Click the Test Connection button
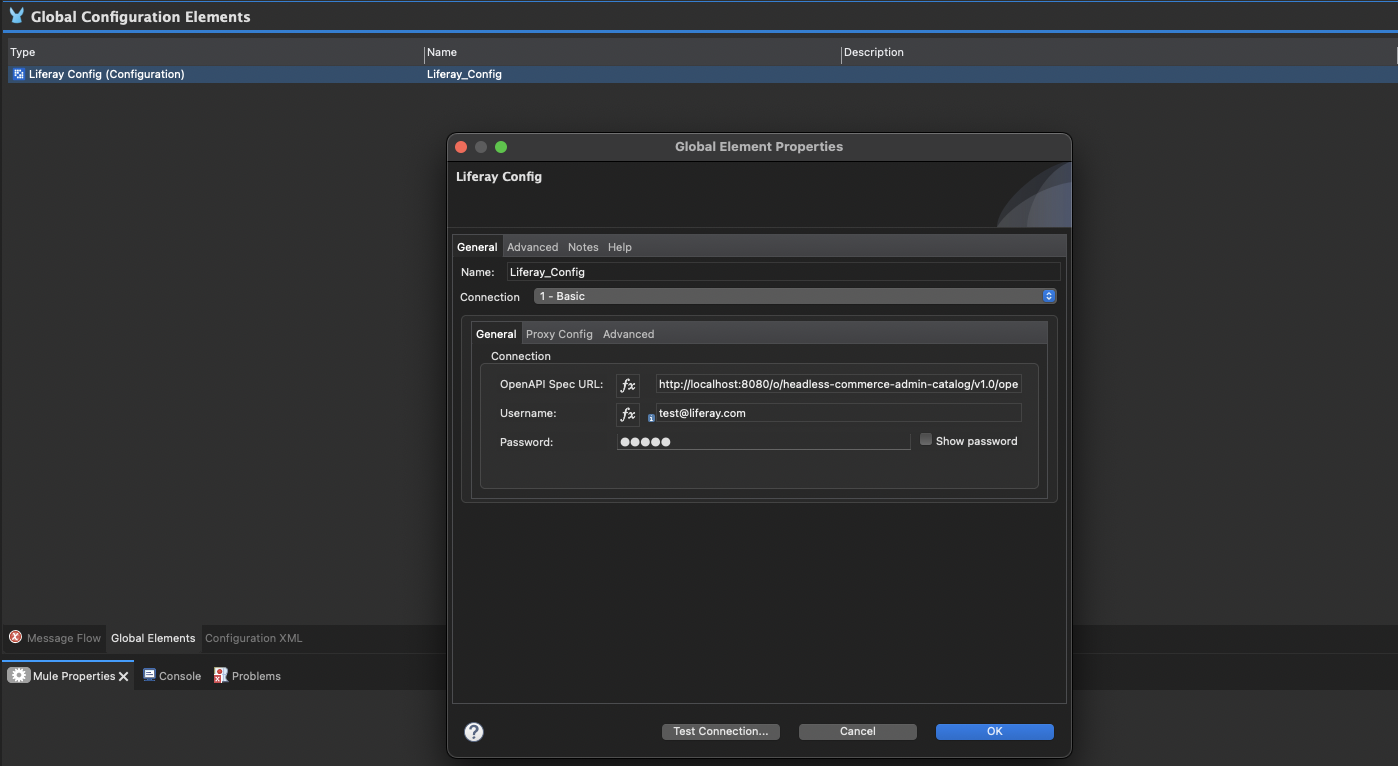1398x766 pixels. pyautogui.click(x=720, y=732)
